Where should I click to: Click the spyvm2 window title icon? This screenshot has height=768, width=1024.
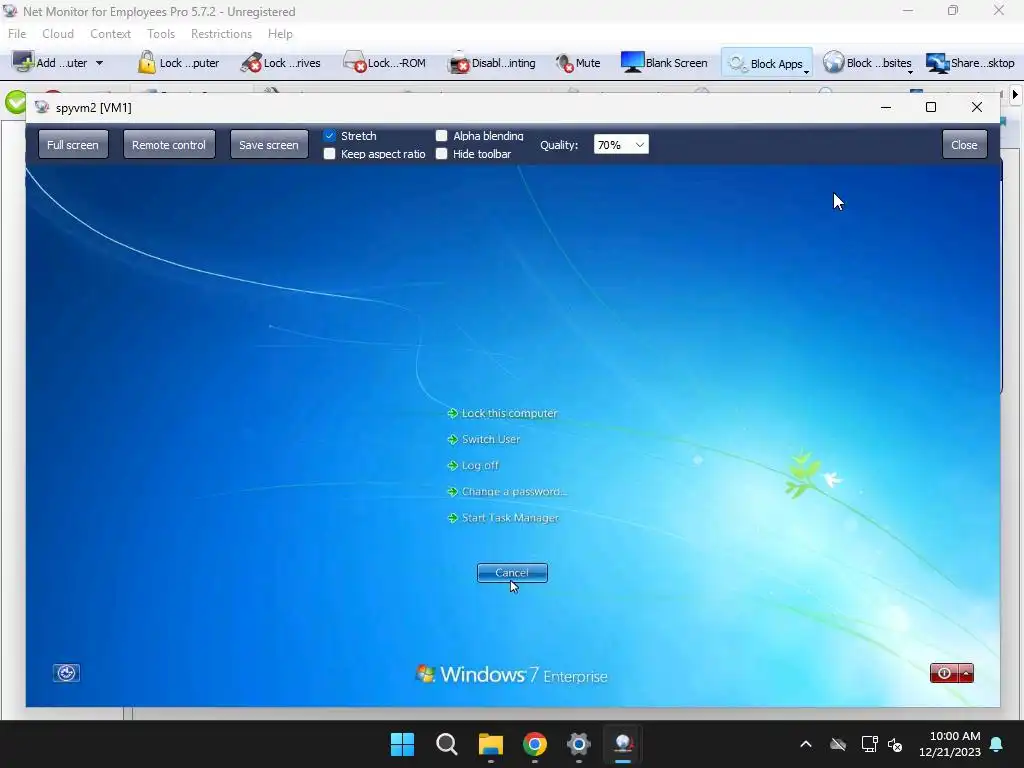point(42,107)
